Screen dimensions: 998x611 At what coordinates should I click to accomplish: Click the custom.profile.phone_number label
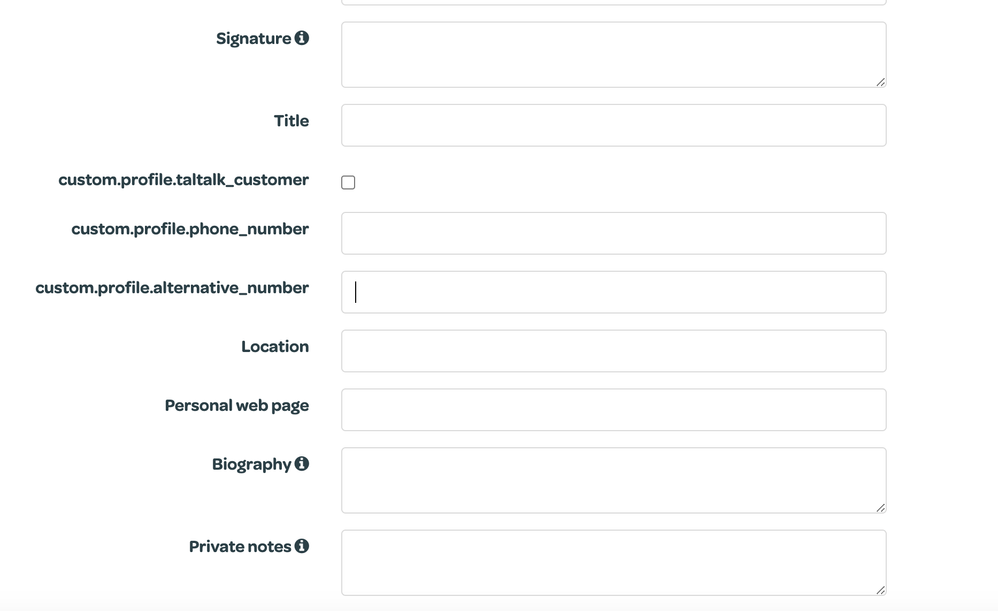pyautogui.click(x=189, y=229)
